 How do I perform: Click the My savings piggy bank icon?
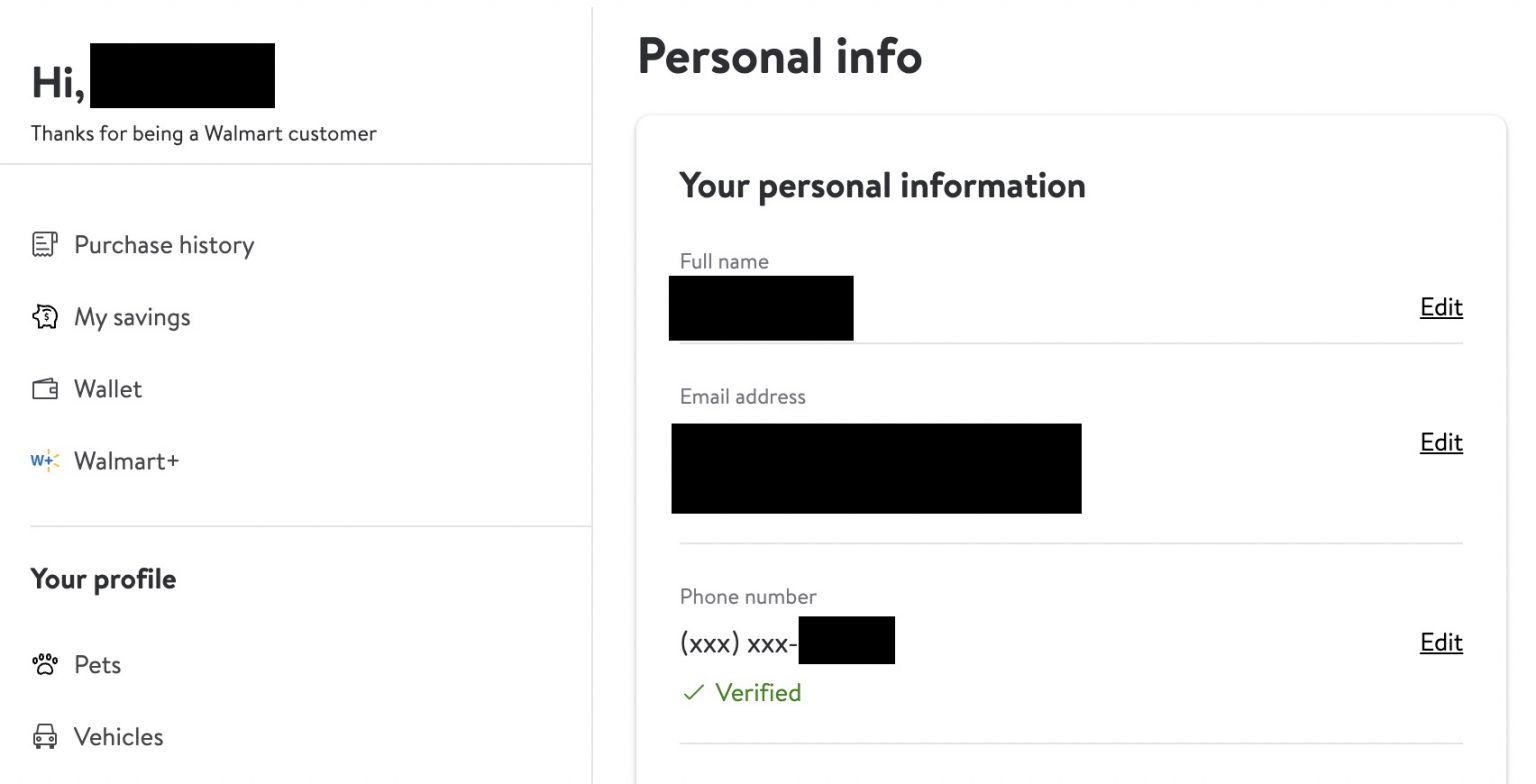(x=45, y=317)
